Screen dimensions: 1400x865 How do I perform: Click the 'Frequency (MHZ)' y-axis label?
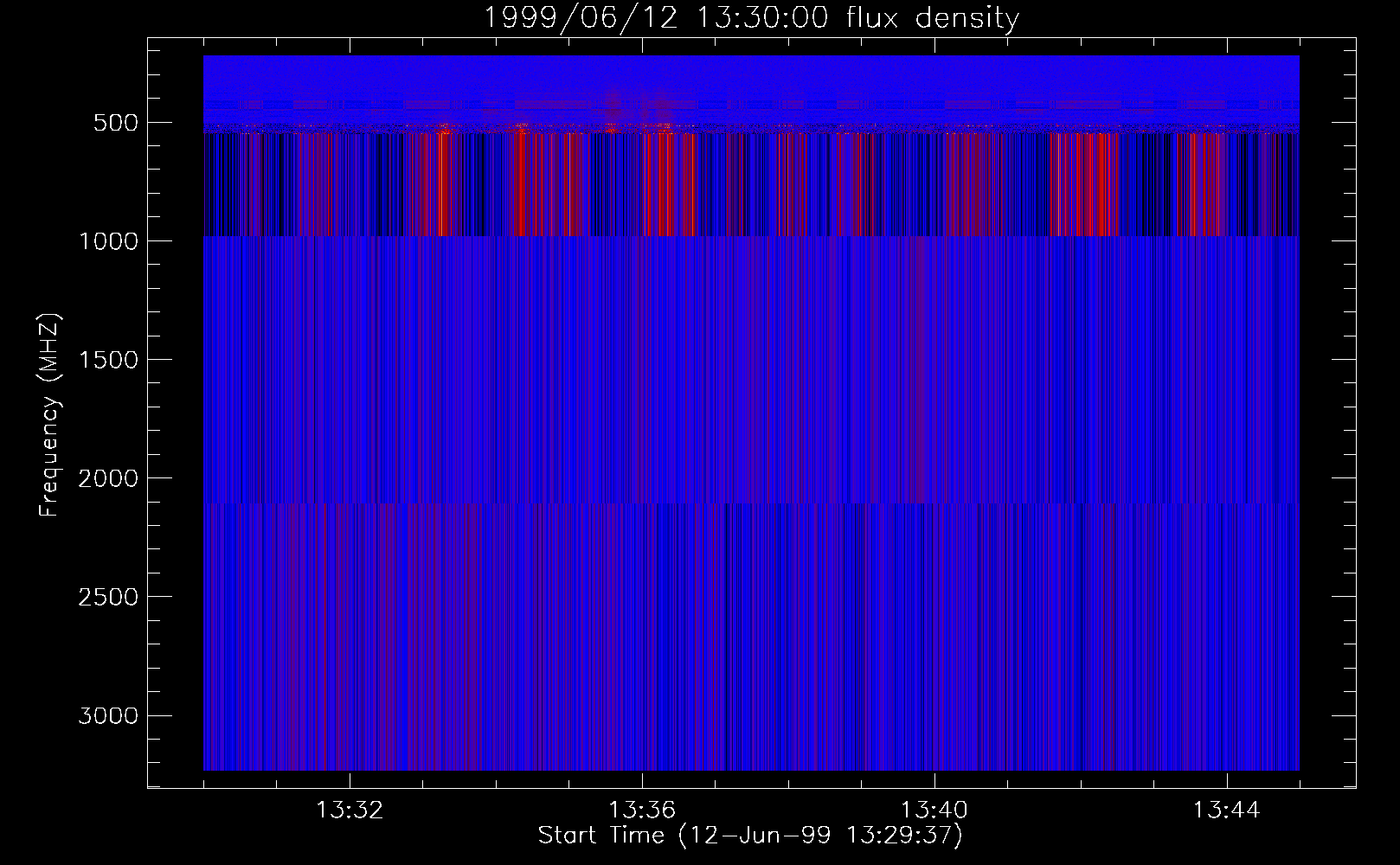(x=49, y=414)
